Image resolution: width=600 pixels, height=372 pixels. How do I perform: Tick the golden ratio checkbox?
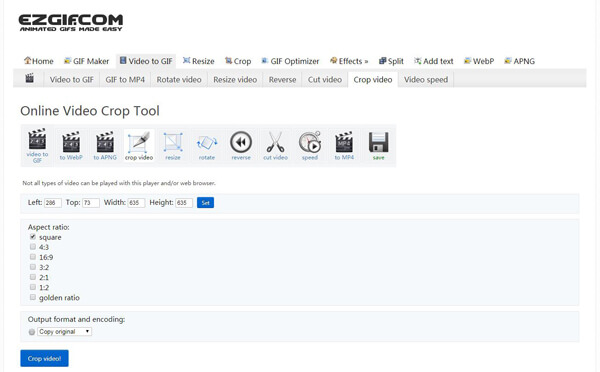click(33, 297)
